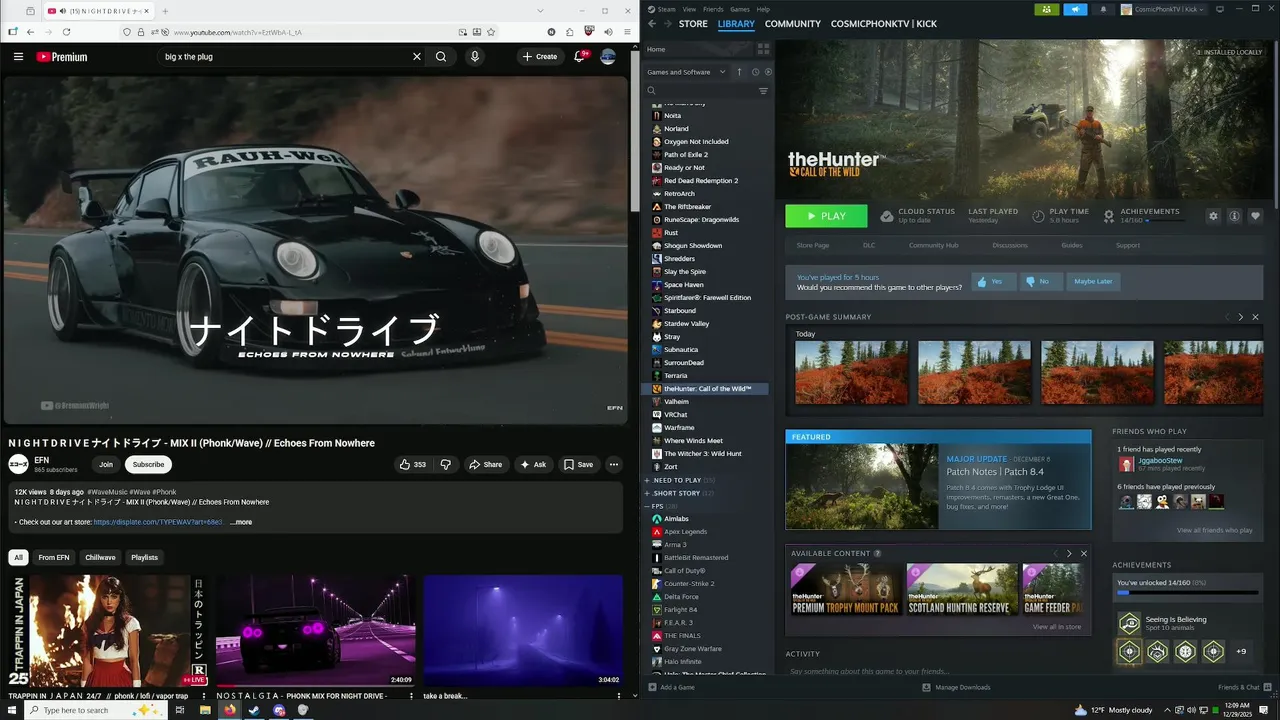Clear the YouTube search box text

[x=417, y=57]
